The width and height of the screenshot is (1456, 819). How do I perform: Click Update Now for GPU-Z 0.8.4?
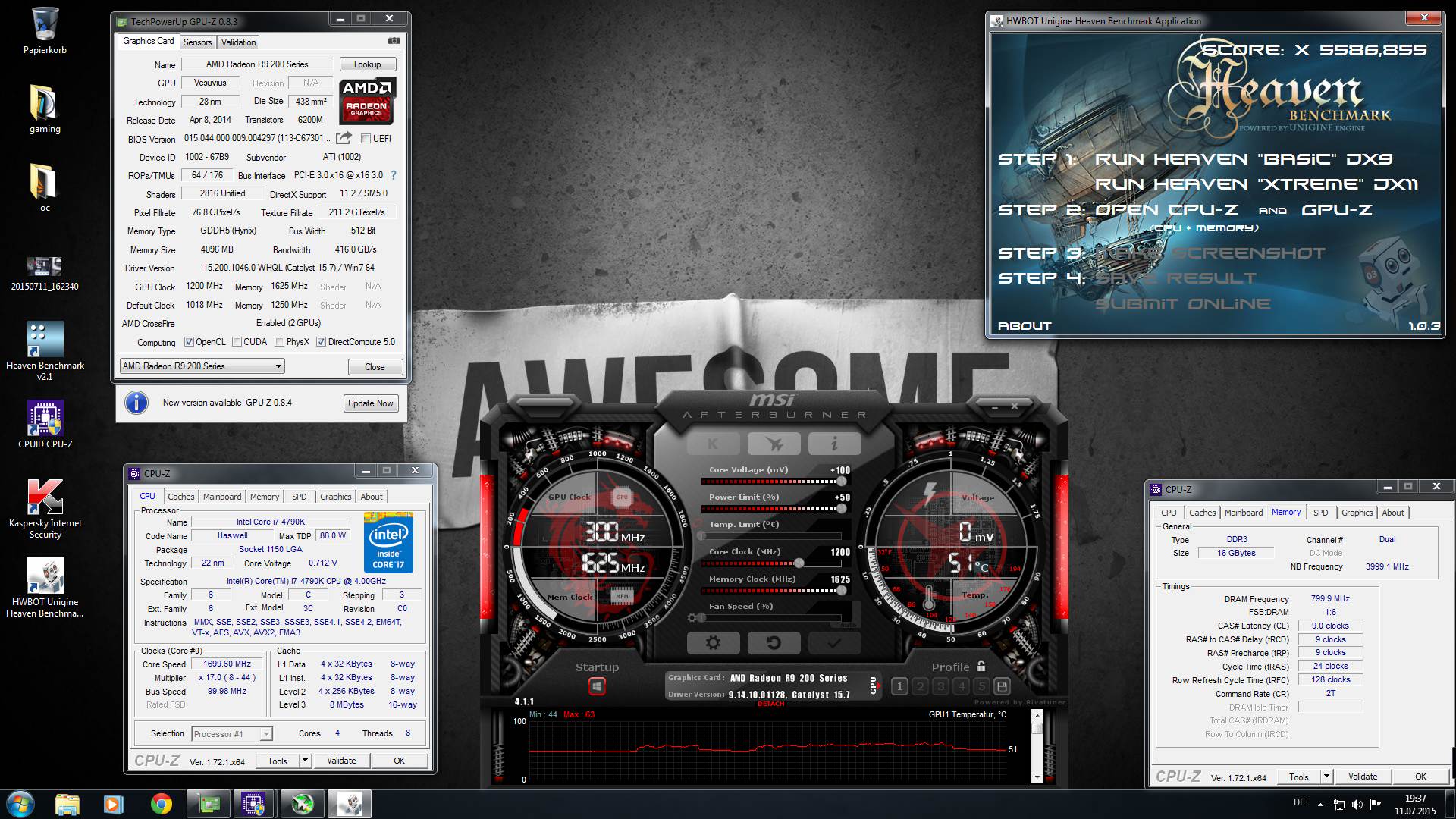[x=370, y=403]
